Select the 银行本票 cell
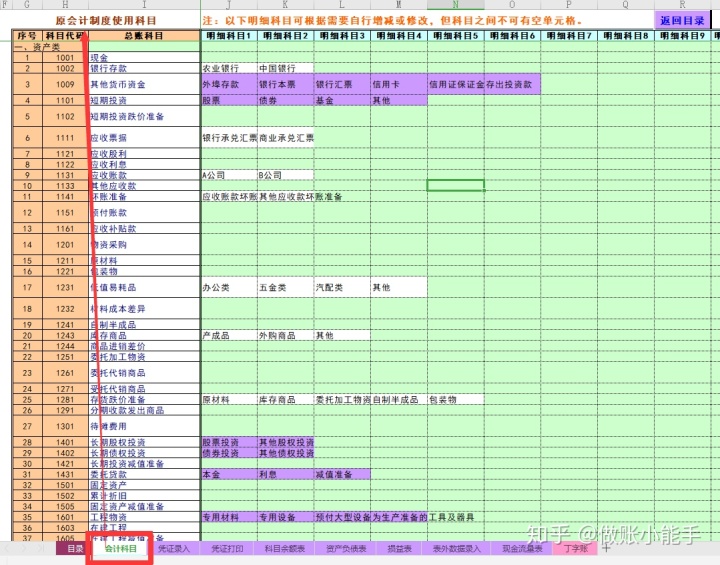The width and height of the screenshot is (720, 565). (x=286, y=84)
